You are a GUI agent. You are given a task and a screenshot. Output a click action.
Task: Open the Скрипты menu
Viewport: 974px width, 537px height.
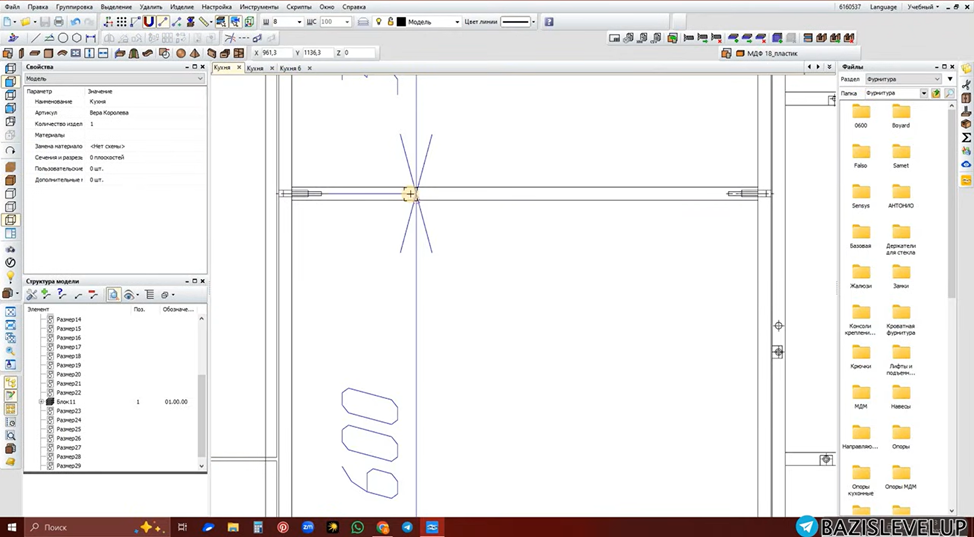click(299, 7)
